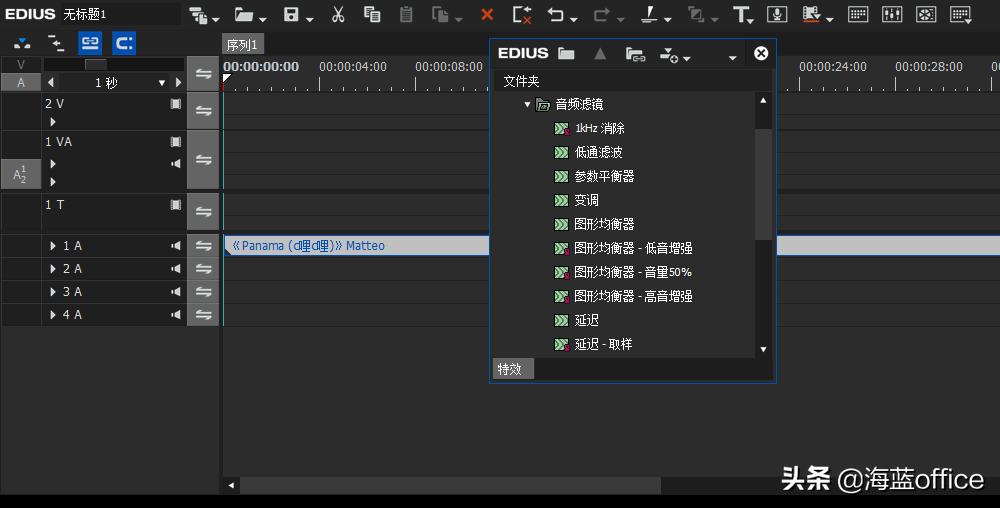Click the Copy icon in toolbar

point(372,14)
